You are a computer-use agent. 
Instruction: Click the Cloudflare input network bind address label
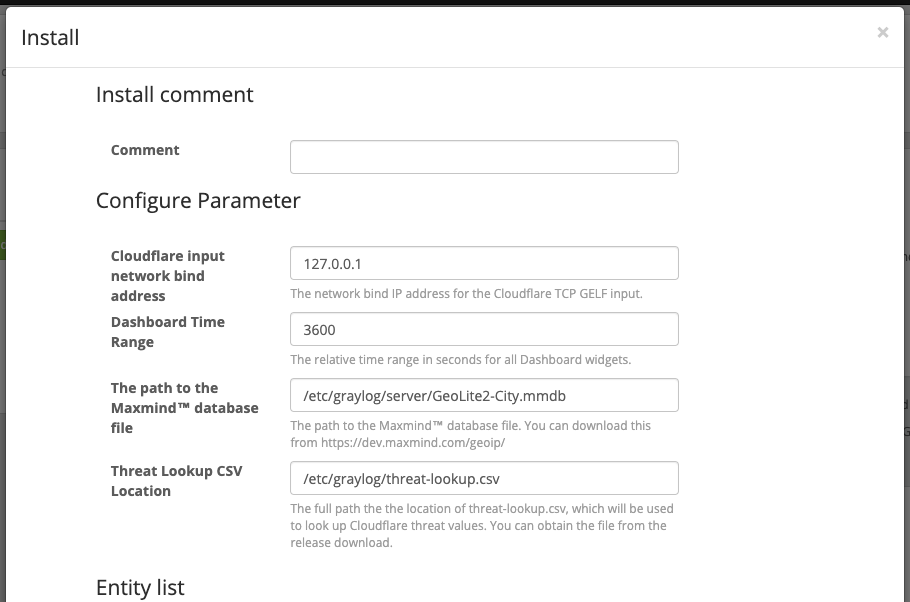[167, 275]
